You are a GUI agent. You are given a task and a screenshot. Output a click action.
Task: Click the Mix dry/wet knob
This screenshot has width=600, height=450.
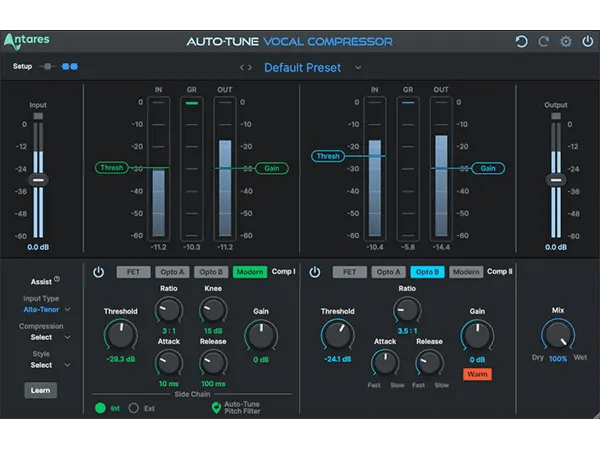pyautogui.click(x=558, y=335)
